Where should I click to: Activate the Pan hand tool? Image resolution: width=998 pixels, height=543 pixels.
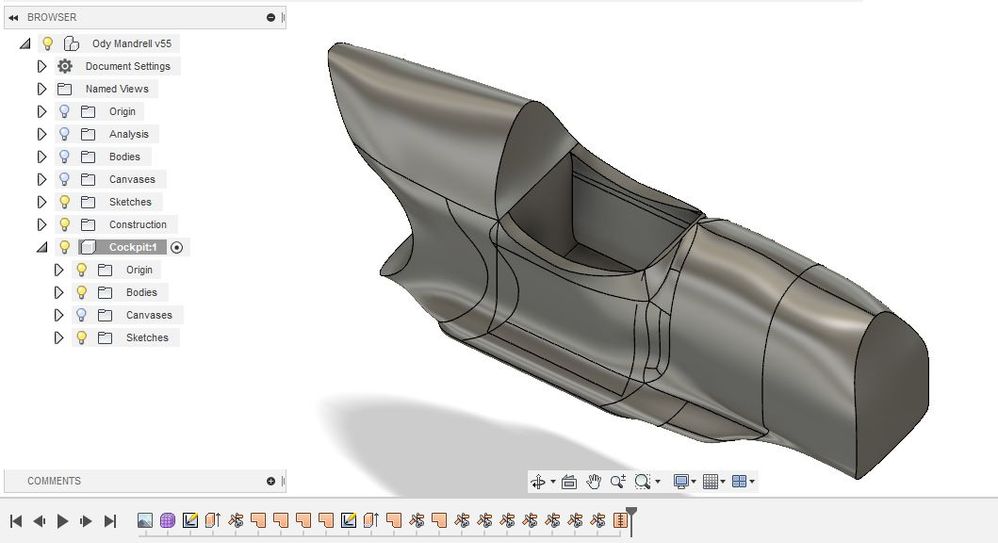(593, 482)
